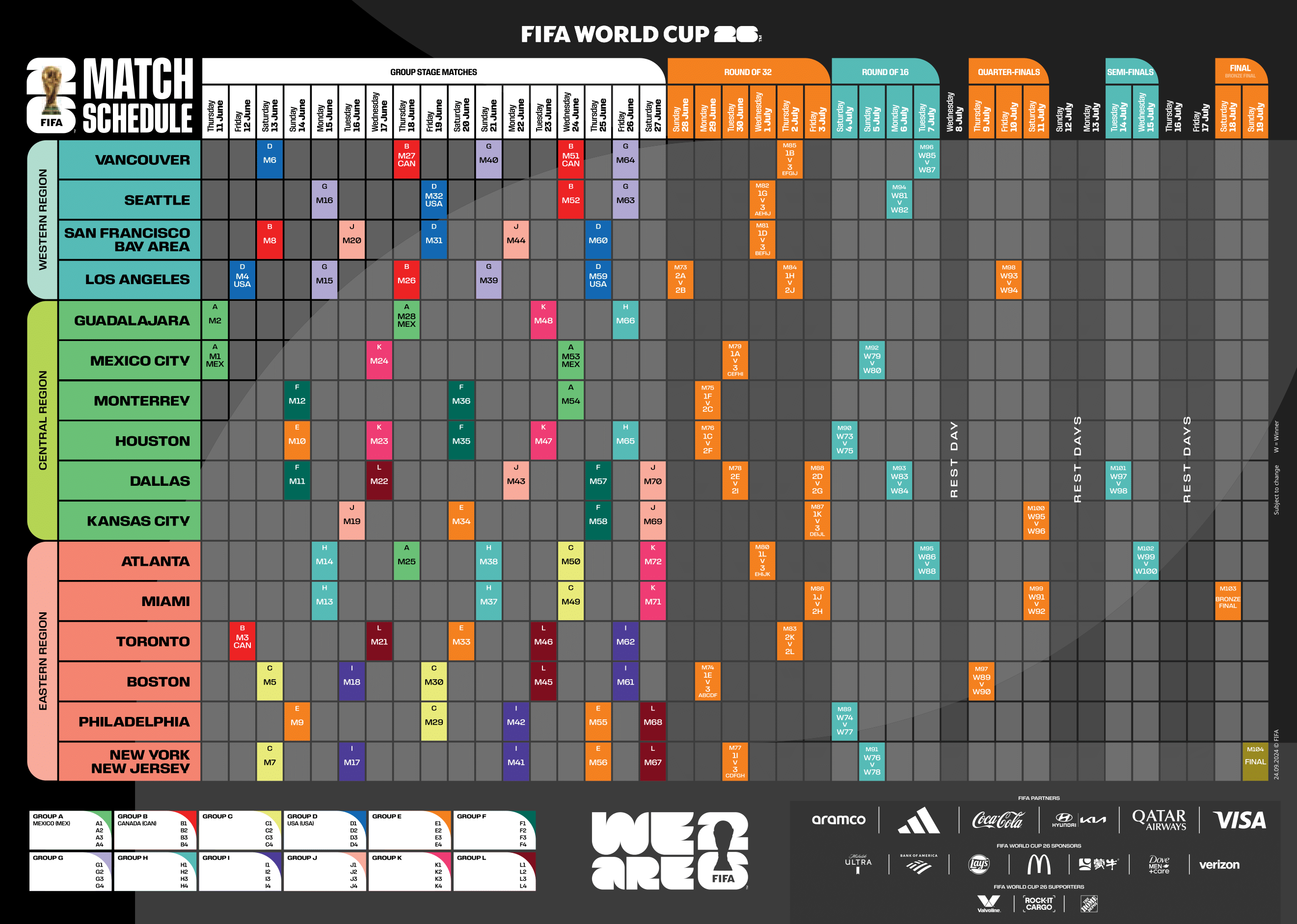Click the Group L legend box
This screenshot has width=1297, height=924.
click(494, 871)
